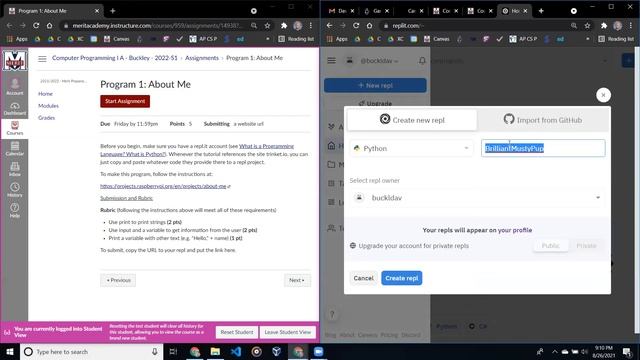Go to home page in left browser

(x=49, y=25)
